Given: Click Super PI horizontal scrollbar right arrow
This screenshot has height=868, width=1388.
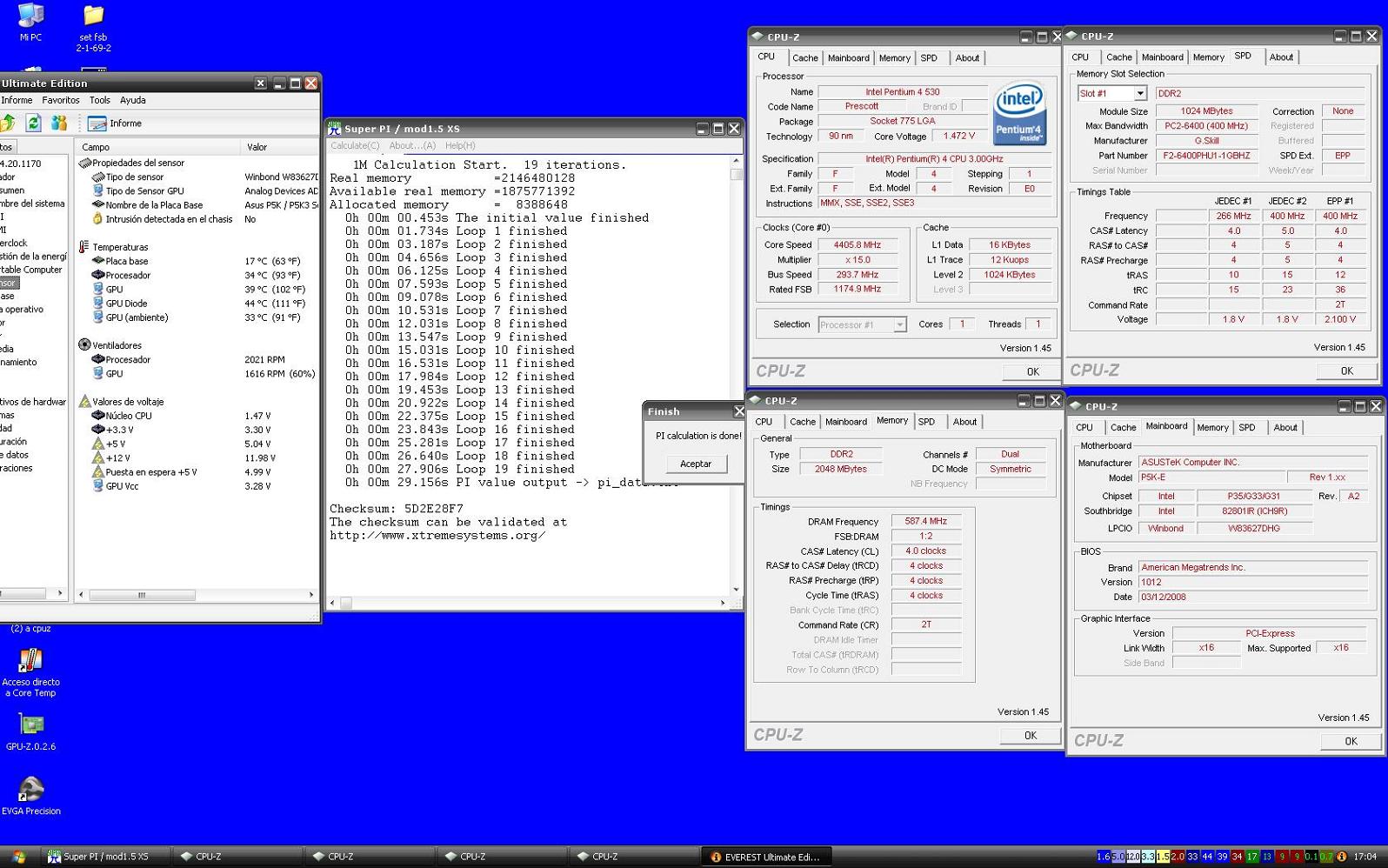Looking at the screenshot, I should 723,602.
